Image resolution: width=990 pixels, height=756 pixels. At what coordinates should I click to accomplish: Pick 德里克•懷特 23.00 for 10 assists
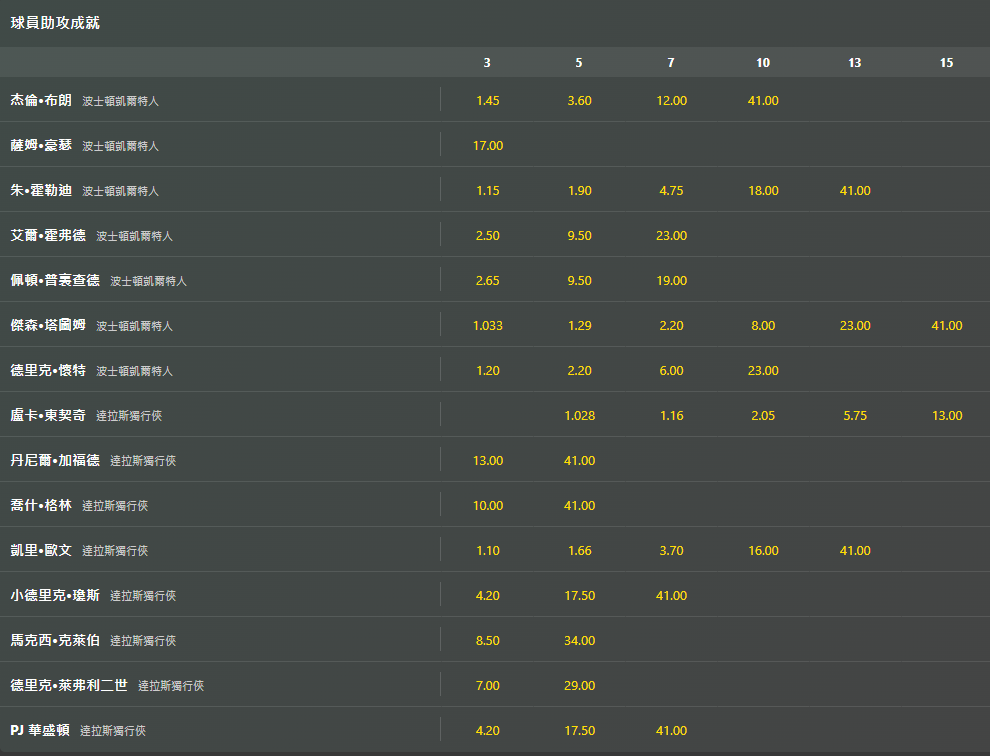click(x=763, y=370)
